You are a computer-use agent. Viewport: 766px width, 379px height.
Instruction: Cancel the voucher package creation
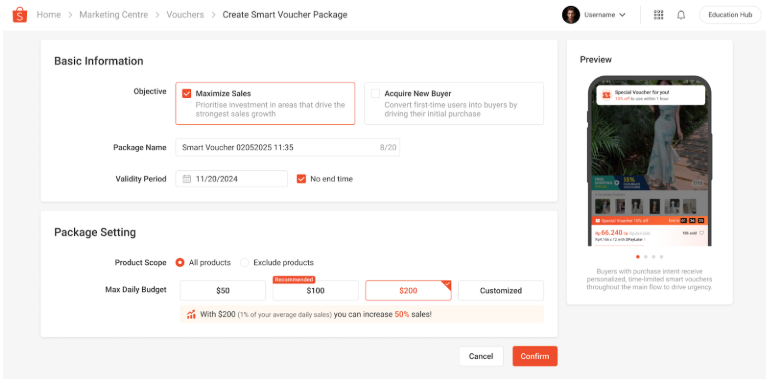pos(481,356)
